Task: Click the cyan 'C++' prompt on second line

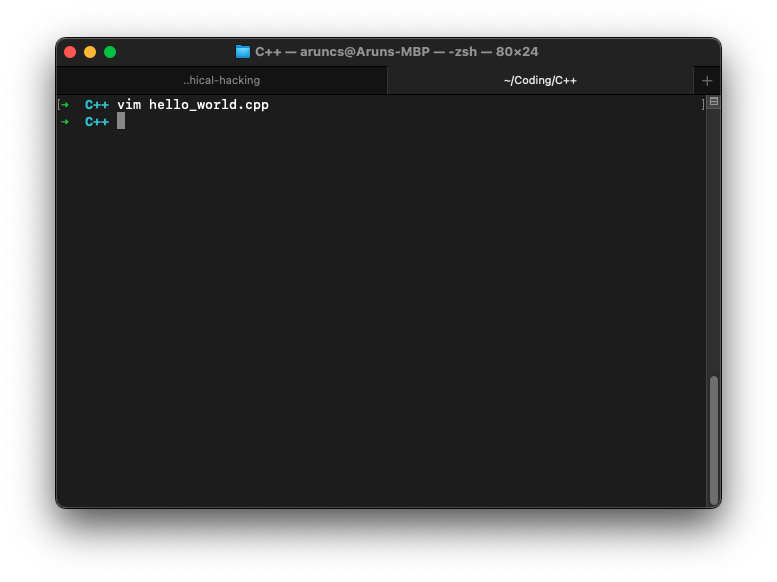Action: 97,121
